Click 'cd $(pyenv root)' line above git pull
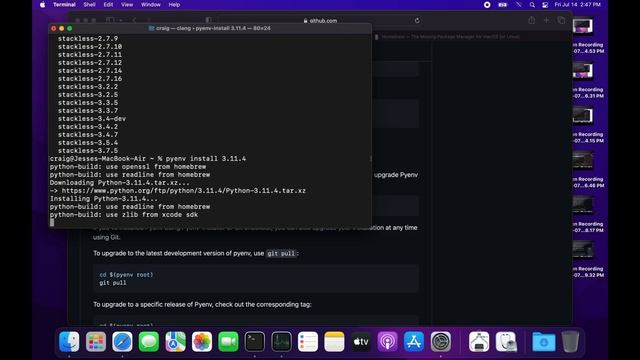Image resolution: width=640 pixels, height=360 pixels. pyautogui.click(x=126, y=275)
